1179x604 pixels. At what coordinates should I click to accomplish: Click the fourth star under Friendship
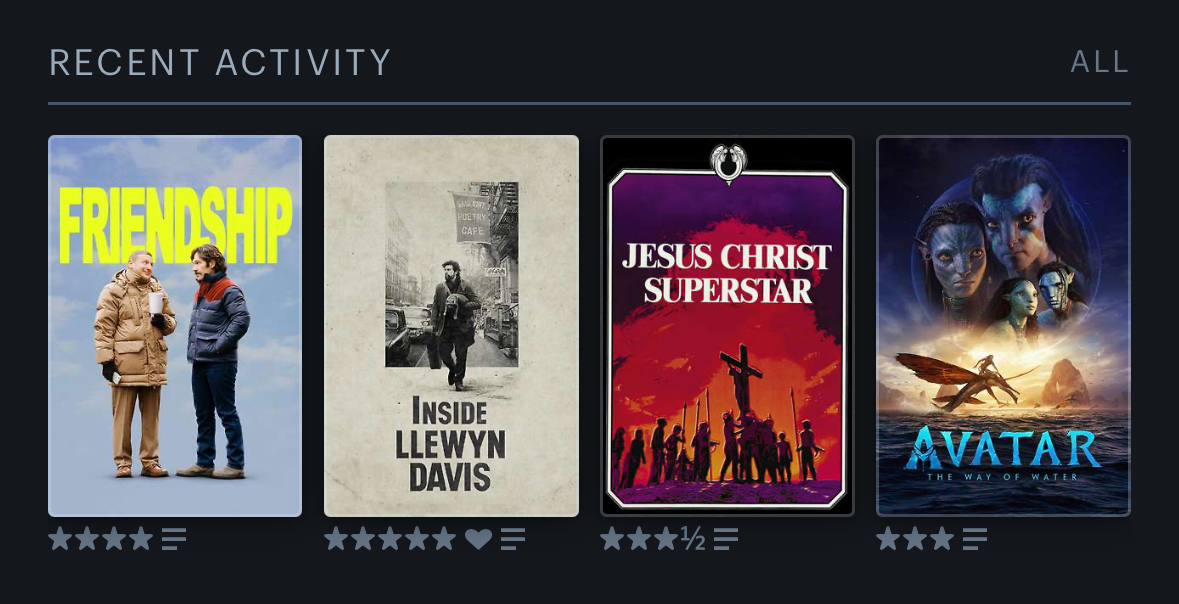point(141,539)
